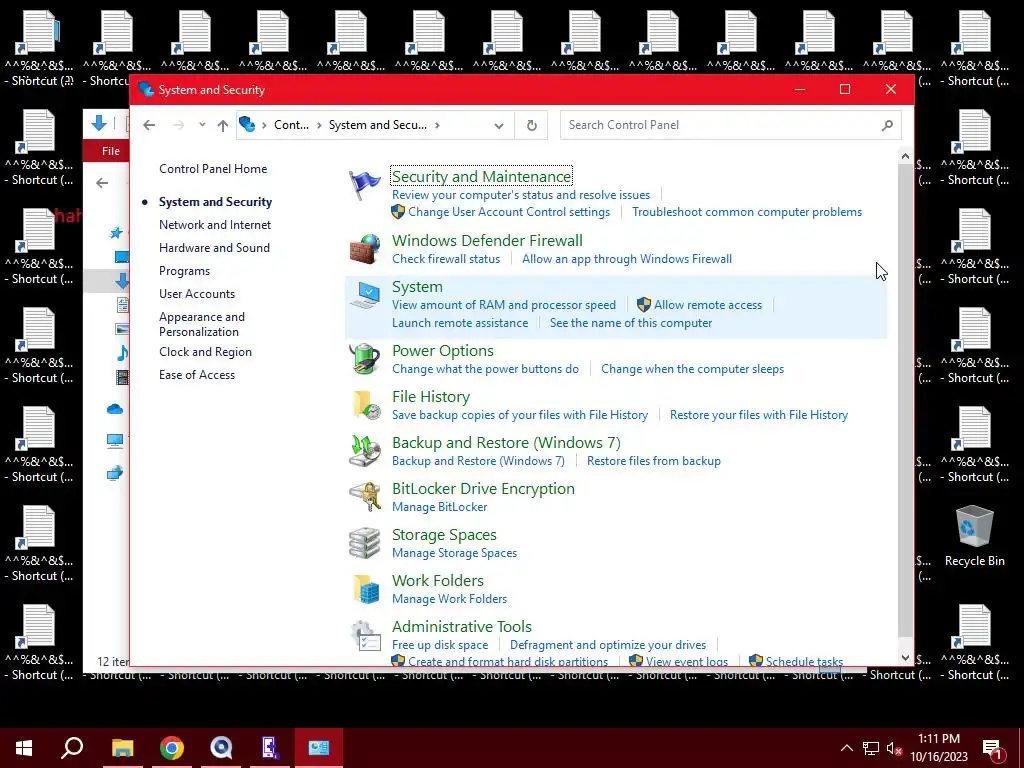Screen dimensions: 1024x768
Task: Open recent locations dropdown arrow
Action: pyautogui.click(x=202, y=125)
